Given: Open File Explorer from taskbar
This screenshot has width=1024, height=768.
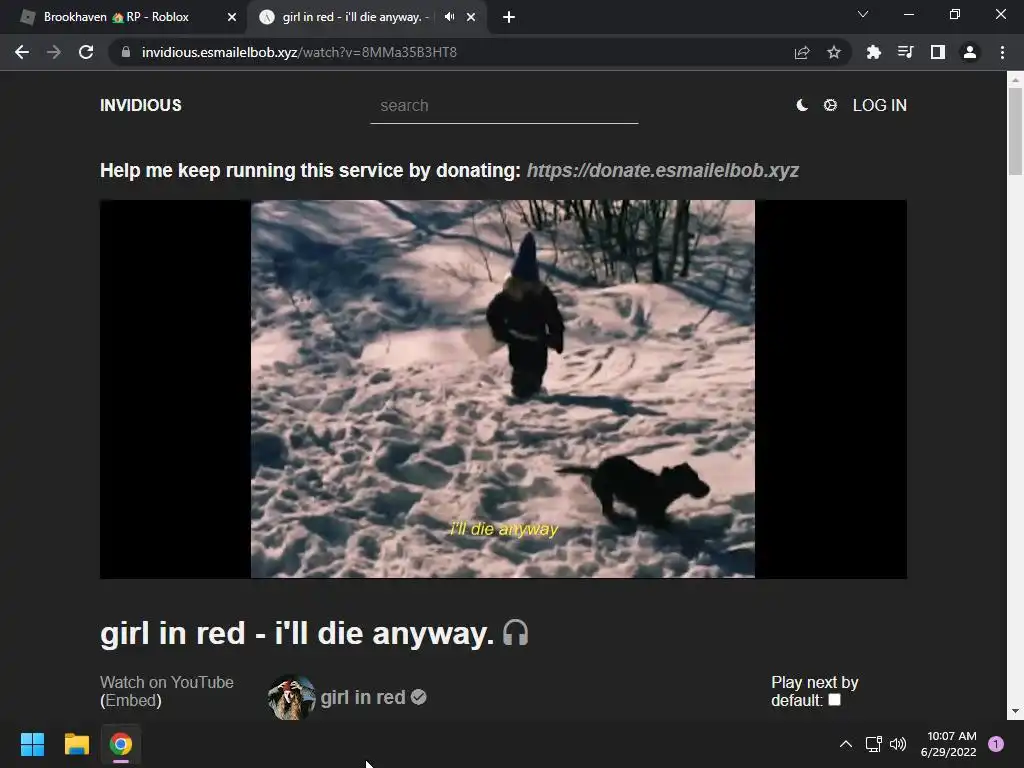Looking at the screenshot, I should (76, 744).
